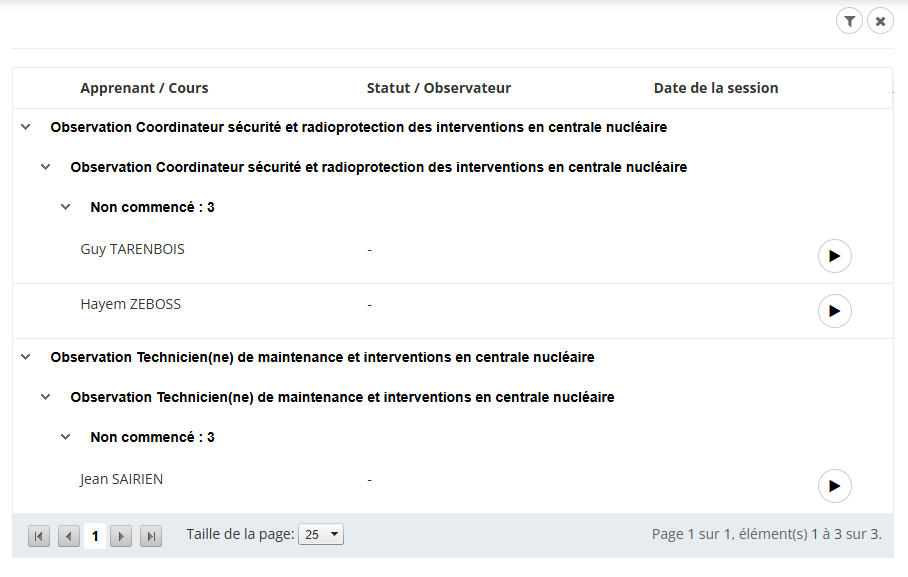The image size is (908, 577).
Task: Sort by Apprenant / Cours column
Action: click(x=144, y=88)
